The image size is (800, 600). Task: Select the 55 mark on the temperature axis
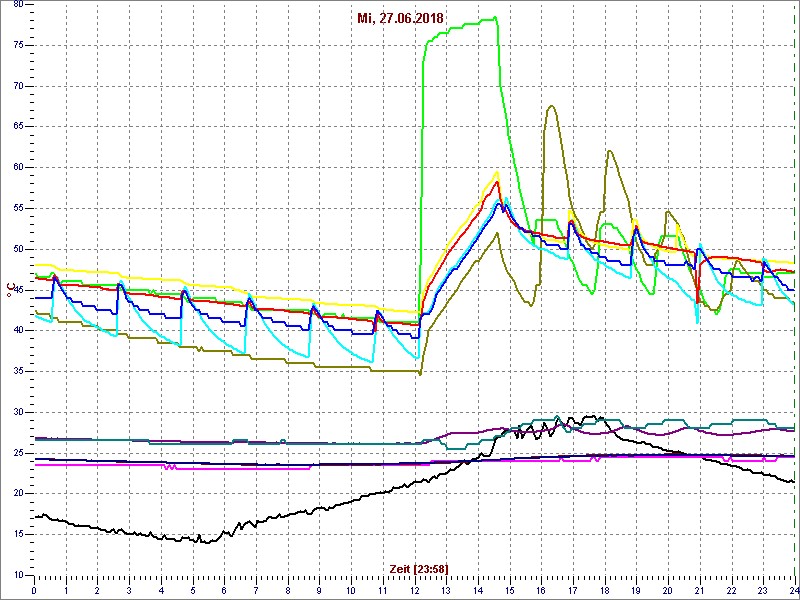[x=18, y=208]
